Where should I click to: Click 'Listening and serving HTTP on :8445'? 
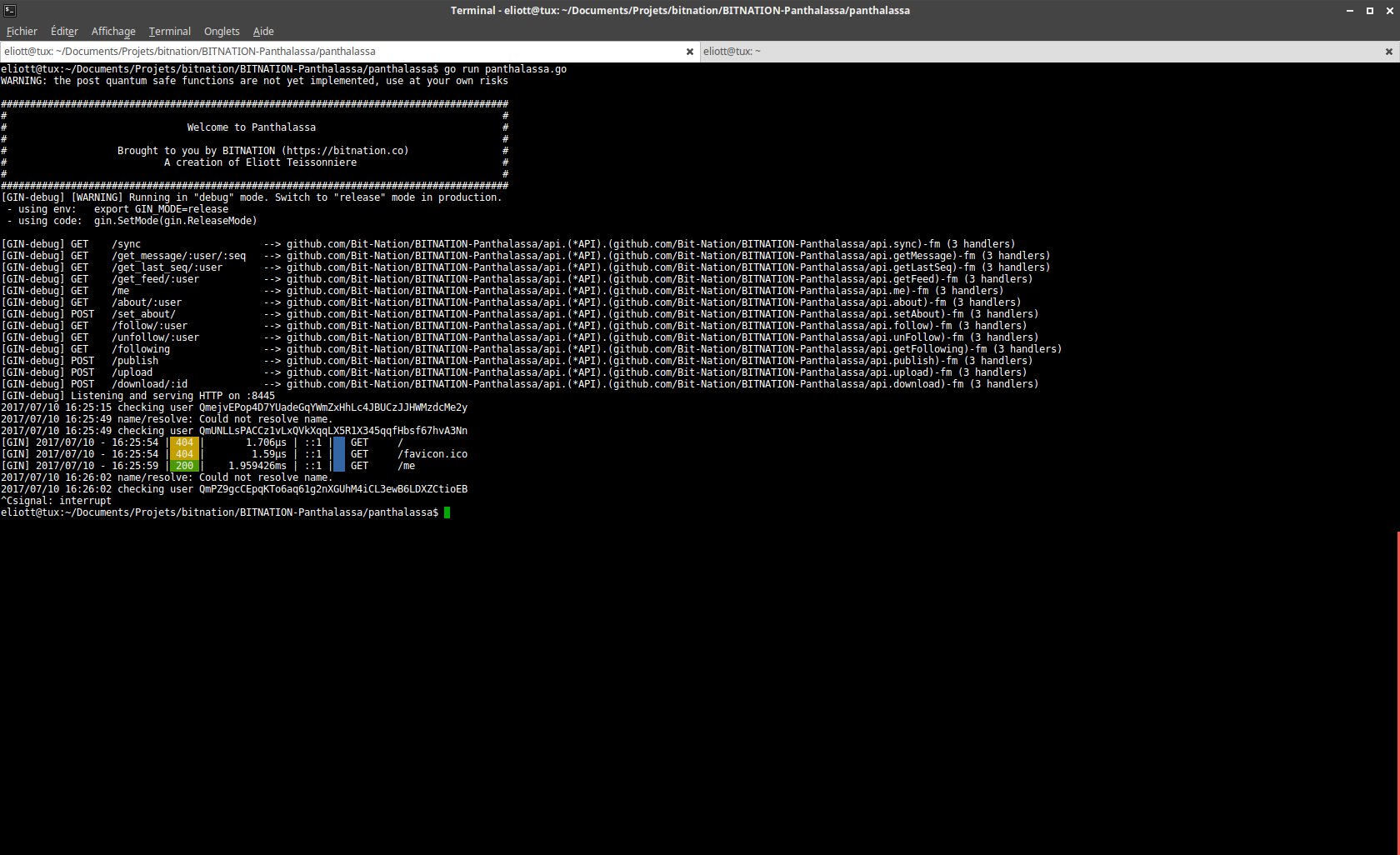coord(172,396)
